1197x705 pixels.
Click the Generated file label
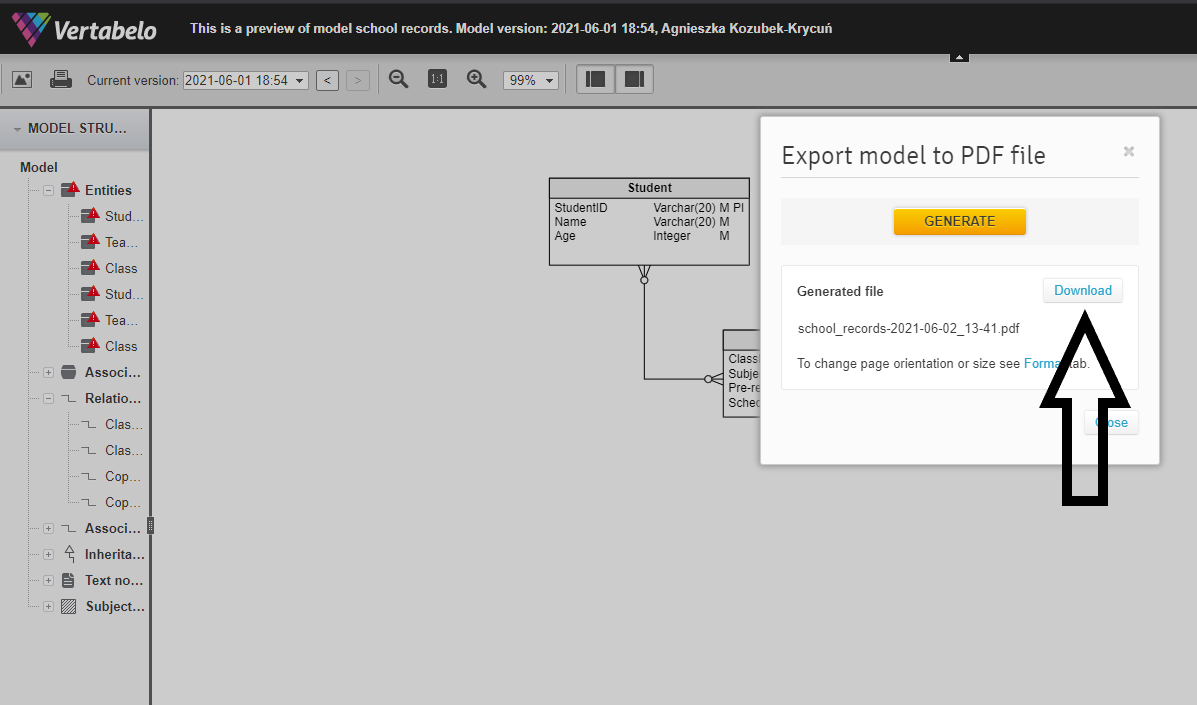(x=840, y=291)
